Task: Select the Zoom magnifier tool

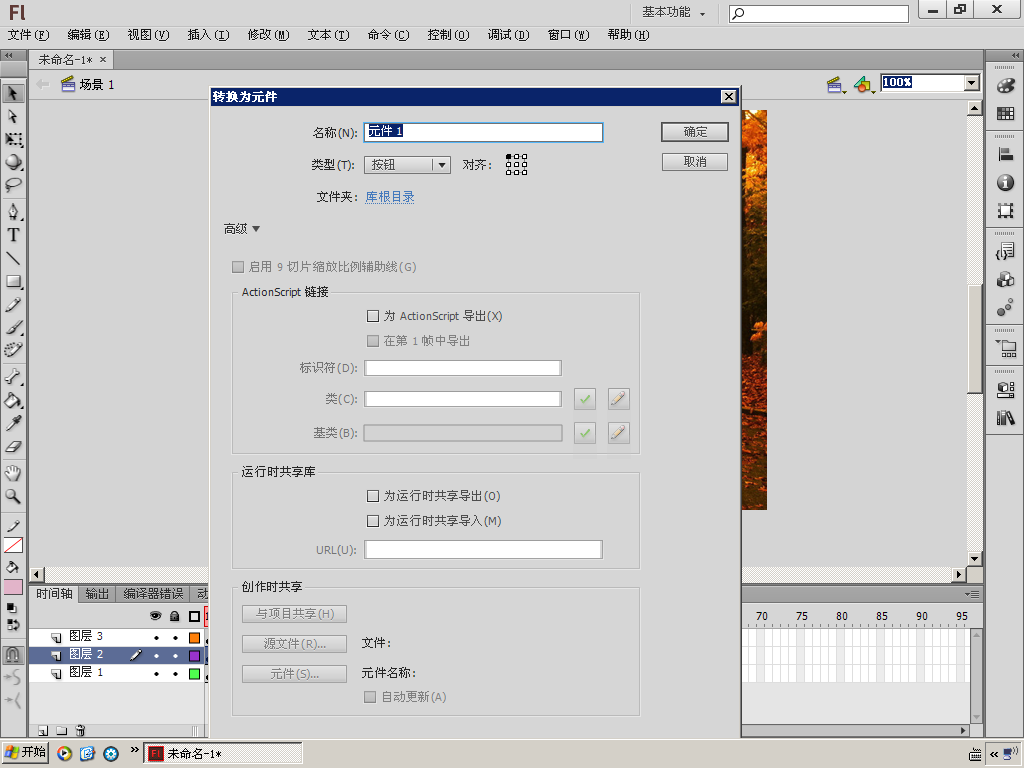Action: point(13,496)
